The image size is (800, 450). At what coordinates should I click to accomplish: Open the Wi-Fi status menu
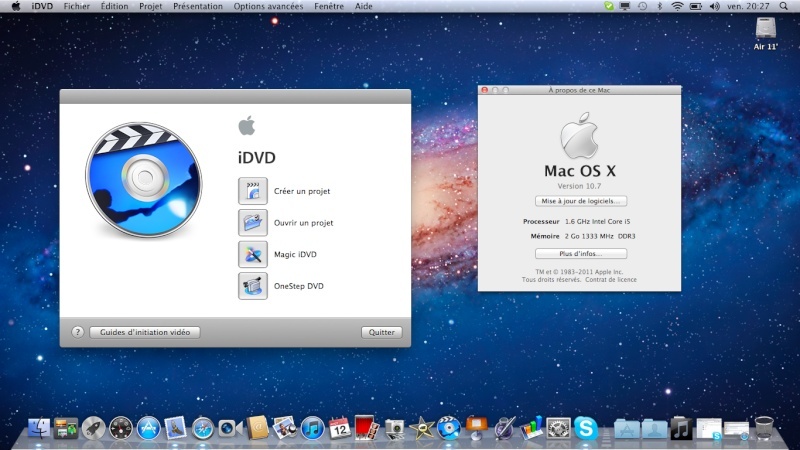(x=677, y=6)
